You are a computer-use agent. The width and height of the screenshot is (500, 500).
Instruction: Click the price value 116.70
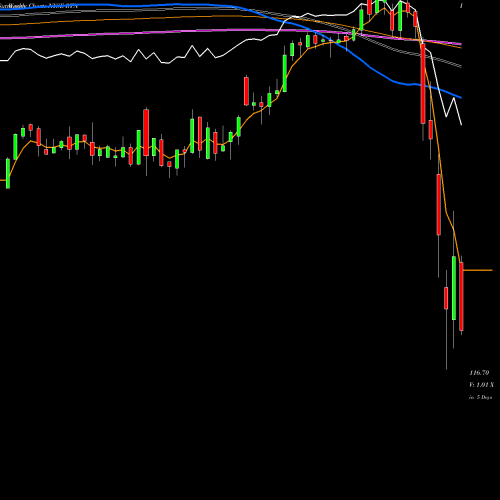click(479, 373)
